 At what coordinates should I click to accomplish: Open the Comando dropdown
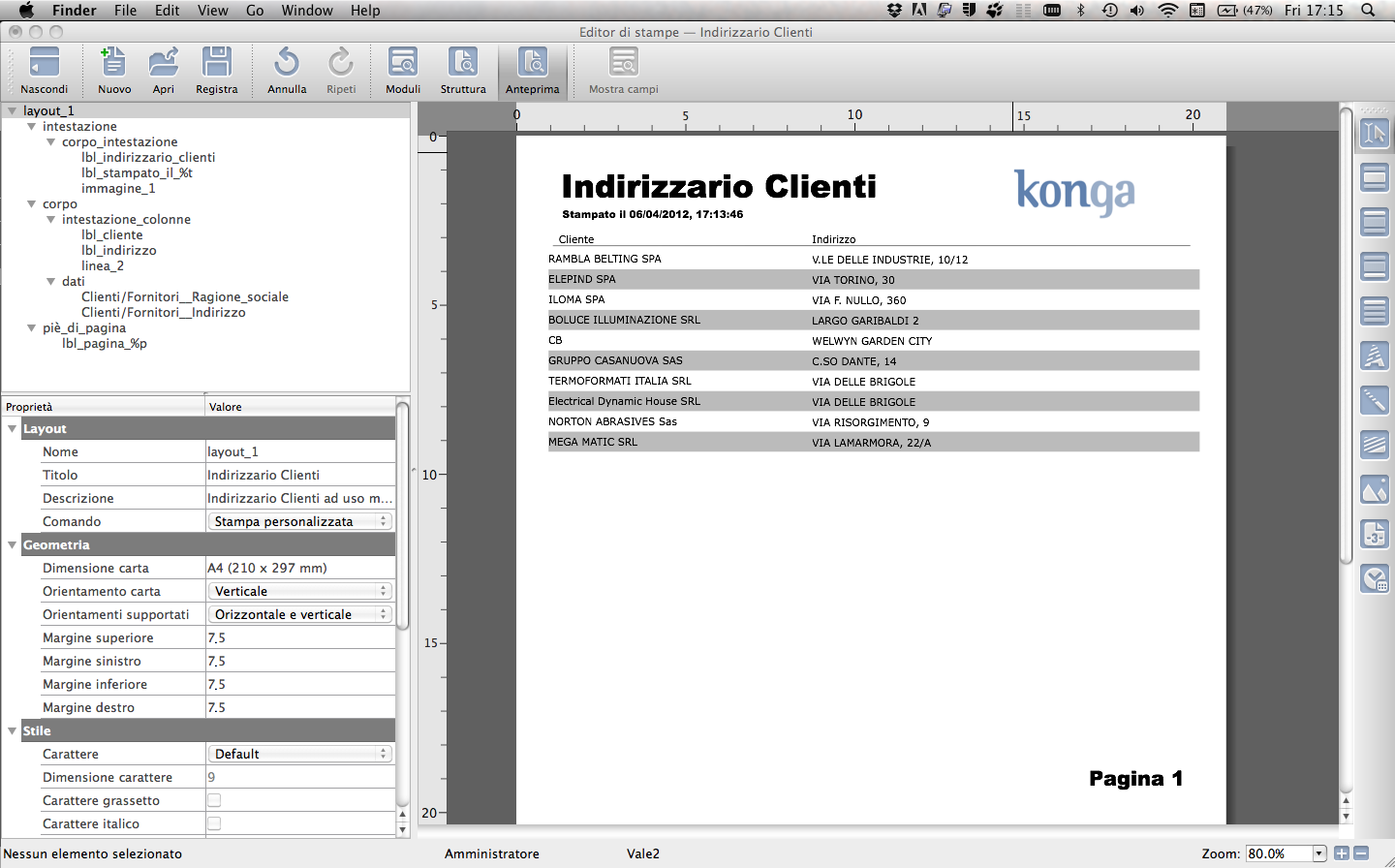[x=300, y=521]
